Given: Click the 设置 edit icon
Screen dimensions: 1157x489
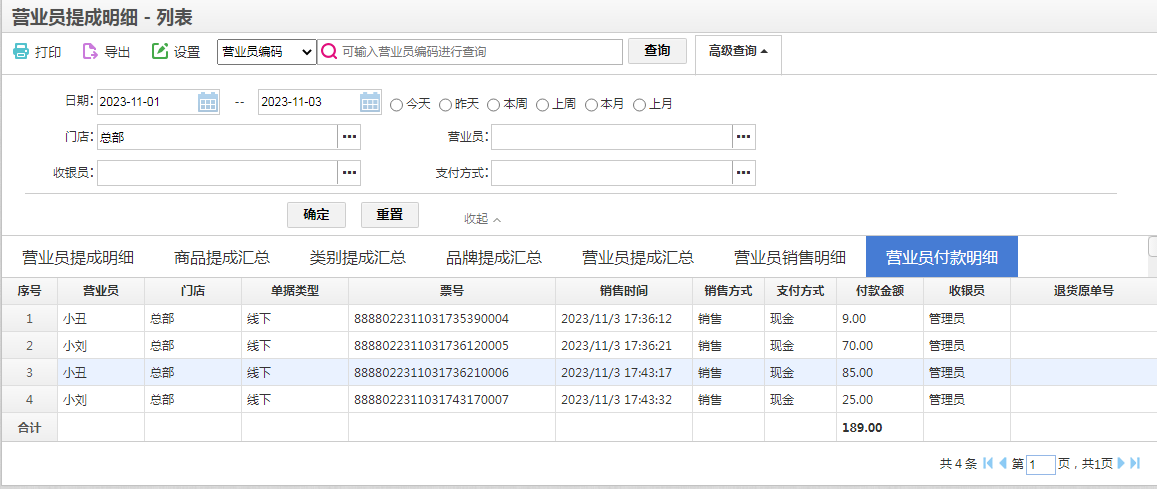Looking at the screenshot, I should [159, 52].
